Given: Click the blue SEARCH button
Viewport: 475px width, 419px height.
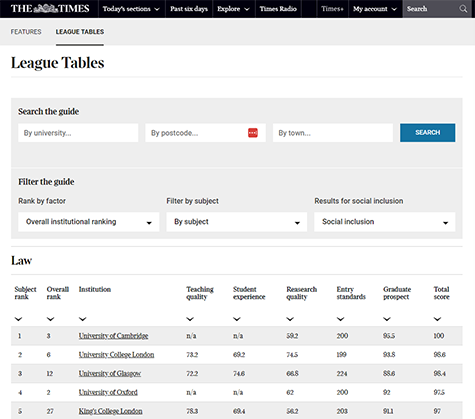Looking at the screenshot, I should click(428, 133).
